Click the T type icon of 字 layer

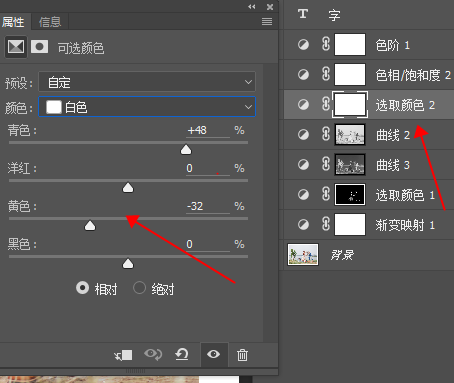tap(303, 14)
